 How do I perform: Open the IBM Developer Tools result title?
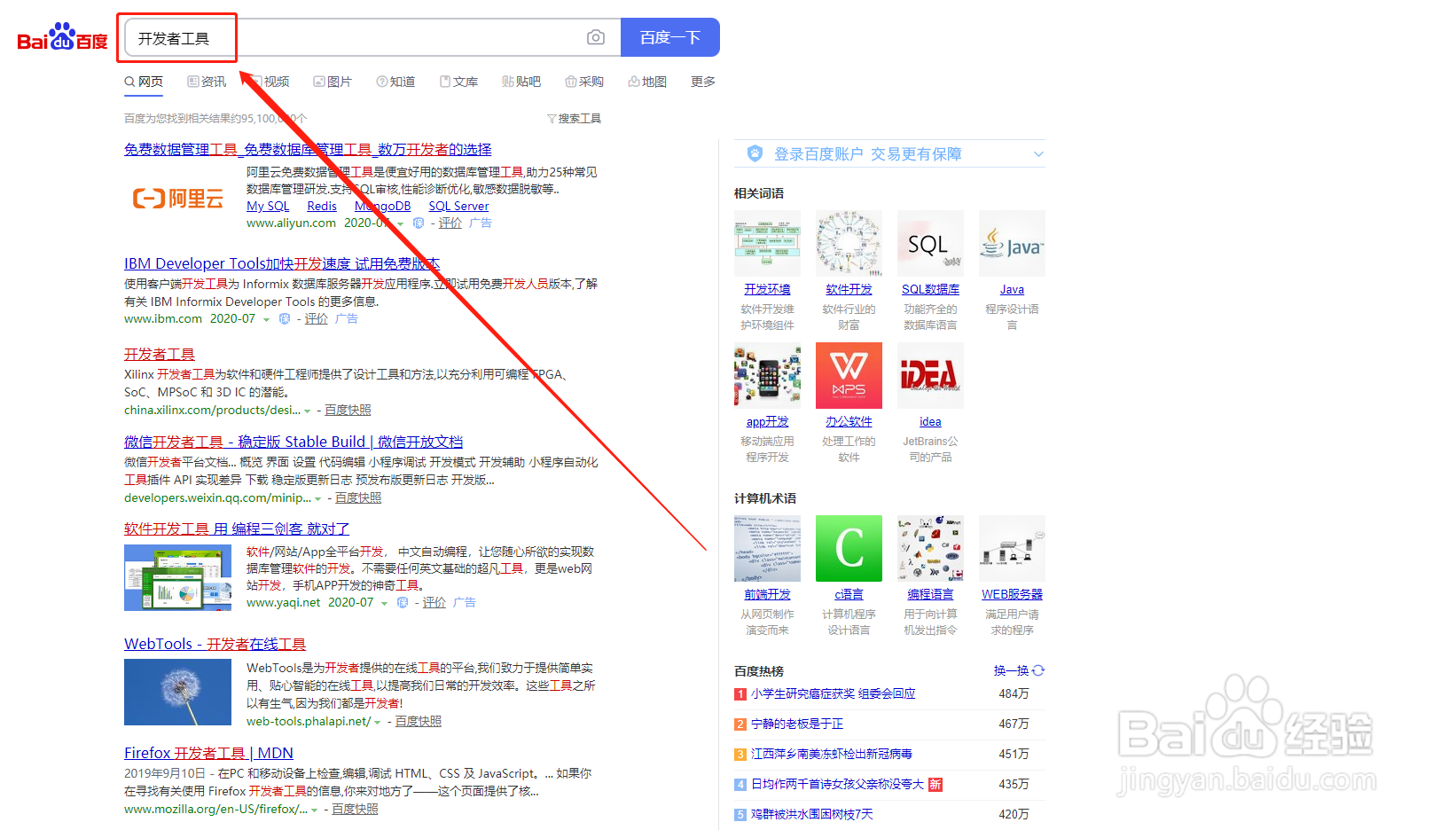(x=282, y=263)
